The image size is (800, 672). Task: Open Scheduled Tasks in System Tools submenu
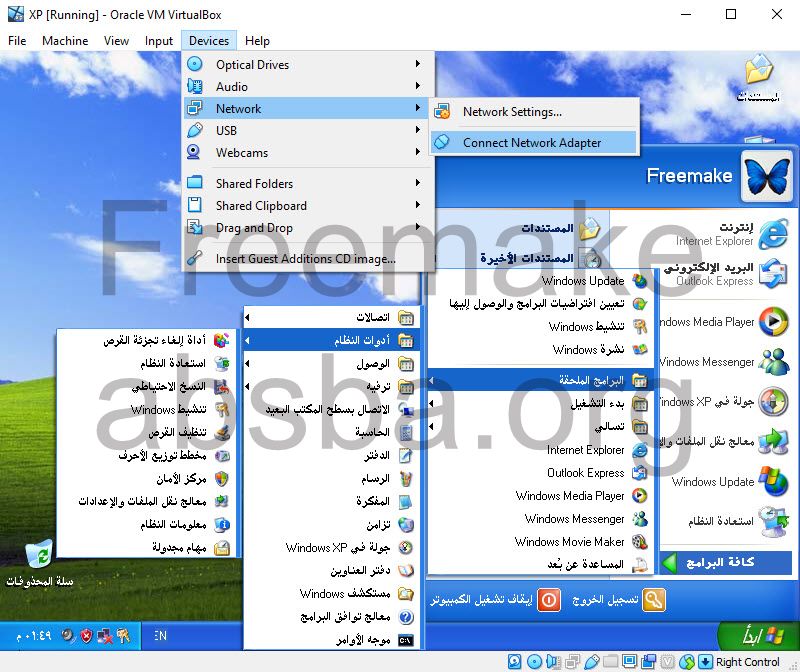(x=146, y=548)
